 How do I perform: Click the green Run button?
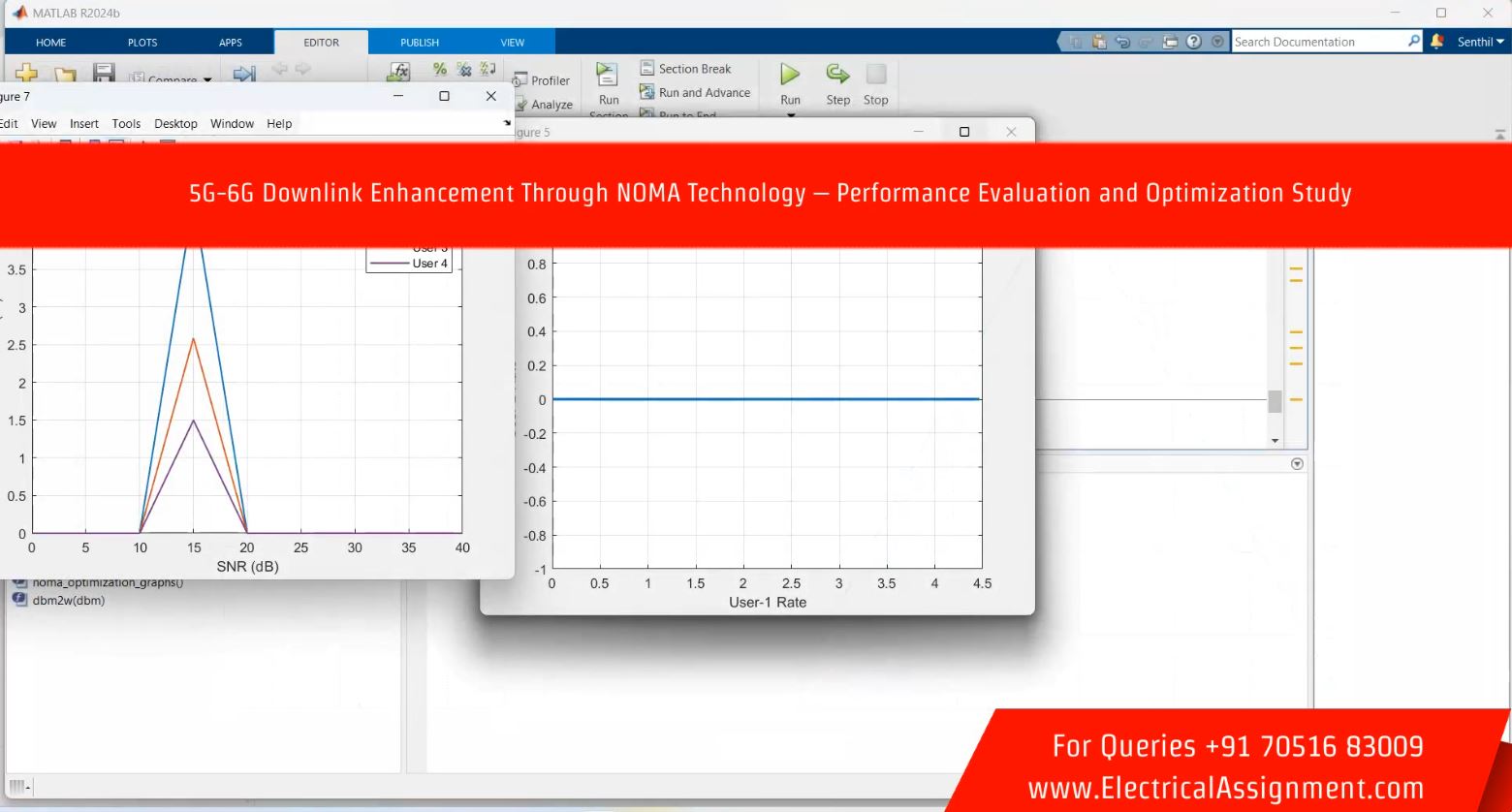click(x=790, y=76)
